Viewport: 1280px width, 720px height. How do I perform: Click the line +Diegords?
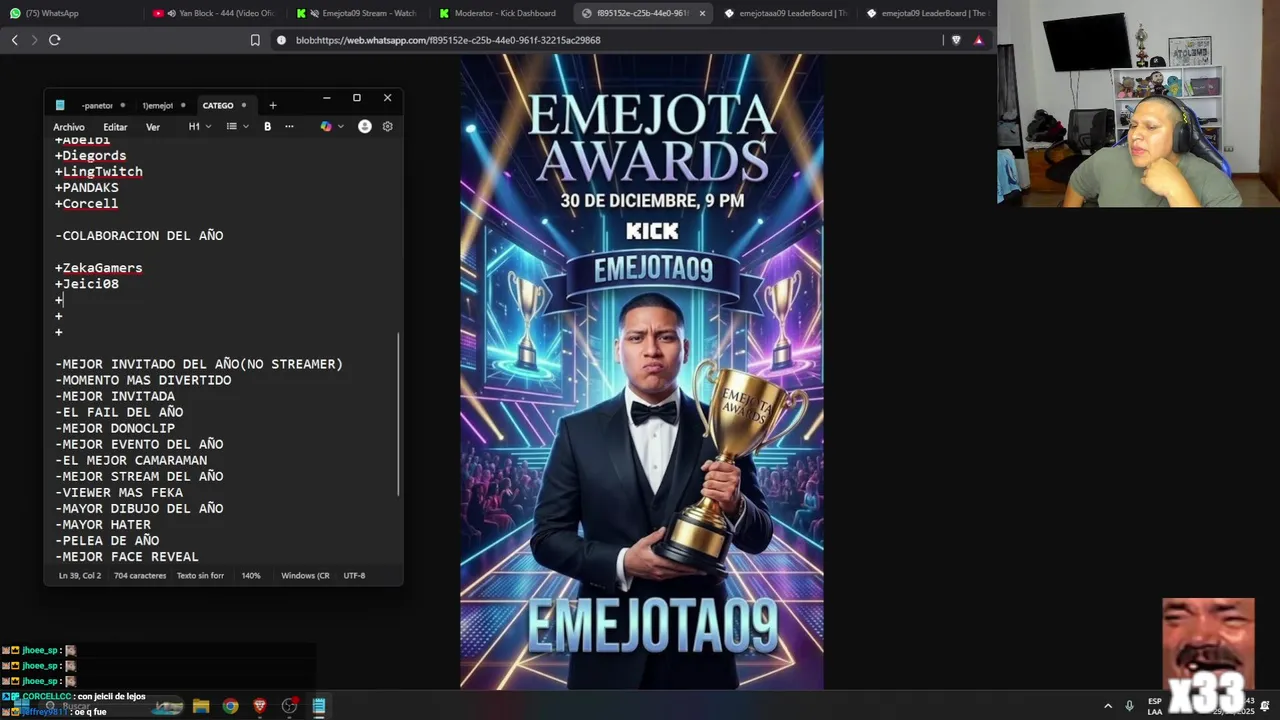click(x=90, y=156)
